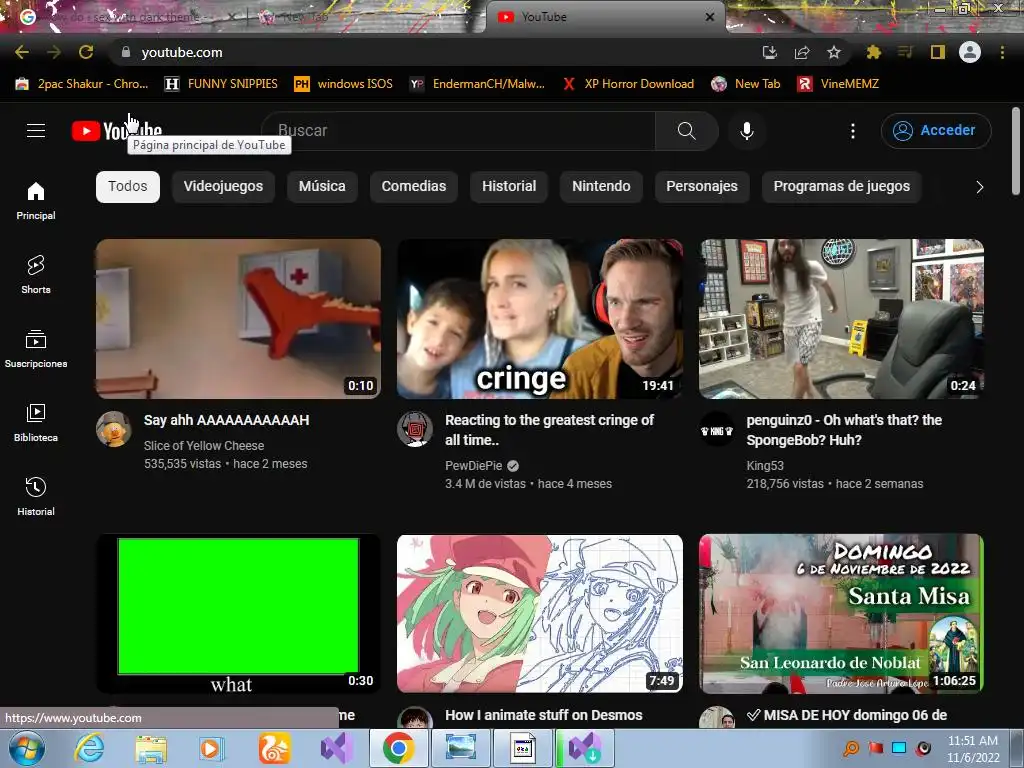The width and height of the screenshot is (1024, 768).
Task: Open the XP Horror Download bookmark
Action: point(628,84)
